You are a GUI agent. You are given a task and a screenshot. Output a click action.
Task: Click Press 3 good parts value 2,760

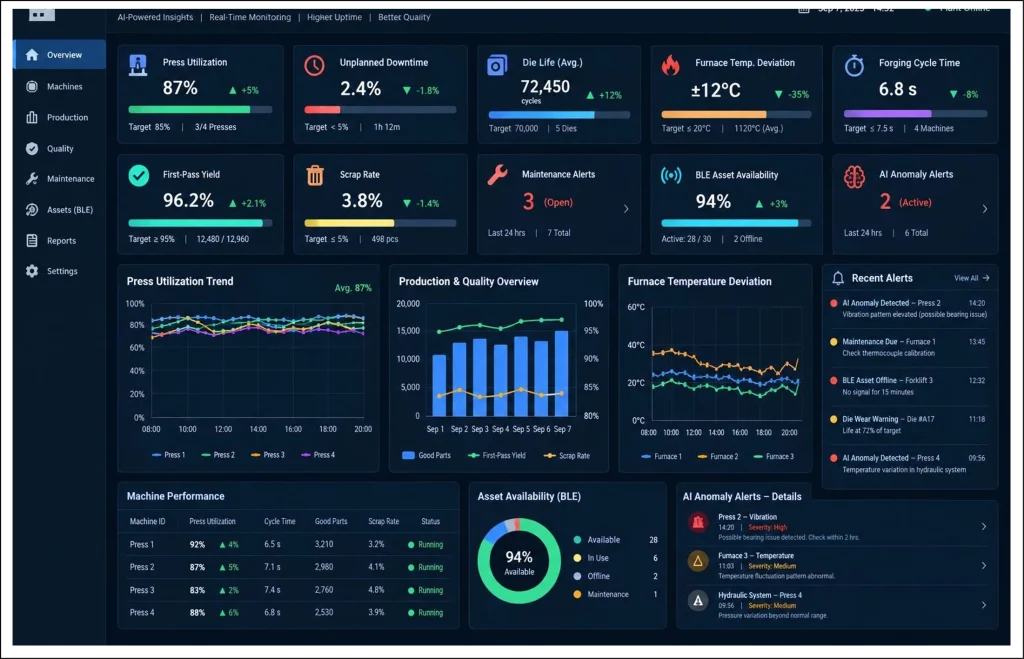tap(324, 590)
